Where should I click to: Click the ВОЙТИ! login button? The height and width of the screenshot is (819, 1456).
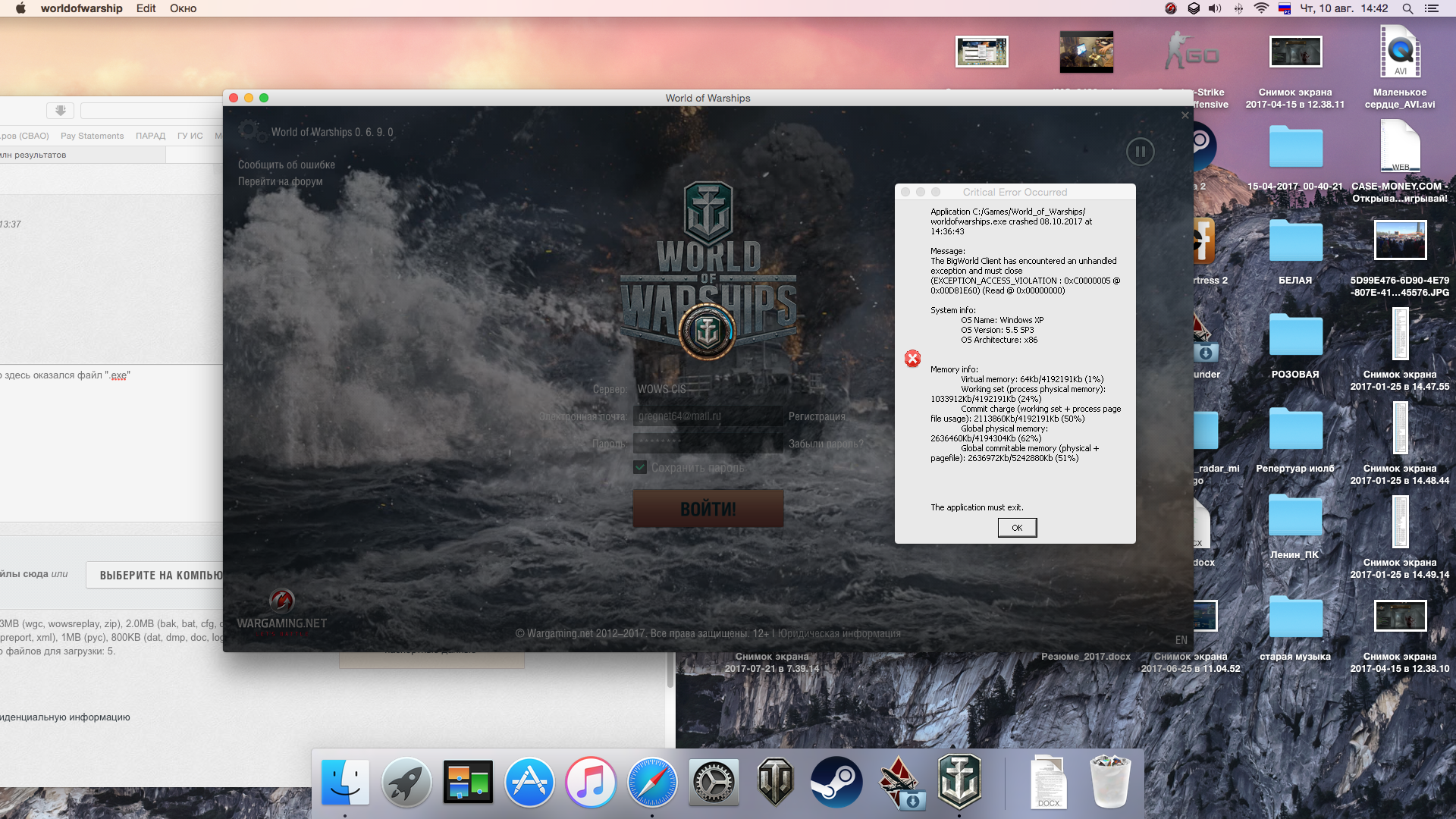click(708, 509)
